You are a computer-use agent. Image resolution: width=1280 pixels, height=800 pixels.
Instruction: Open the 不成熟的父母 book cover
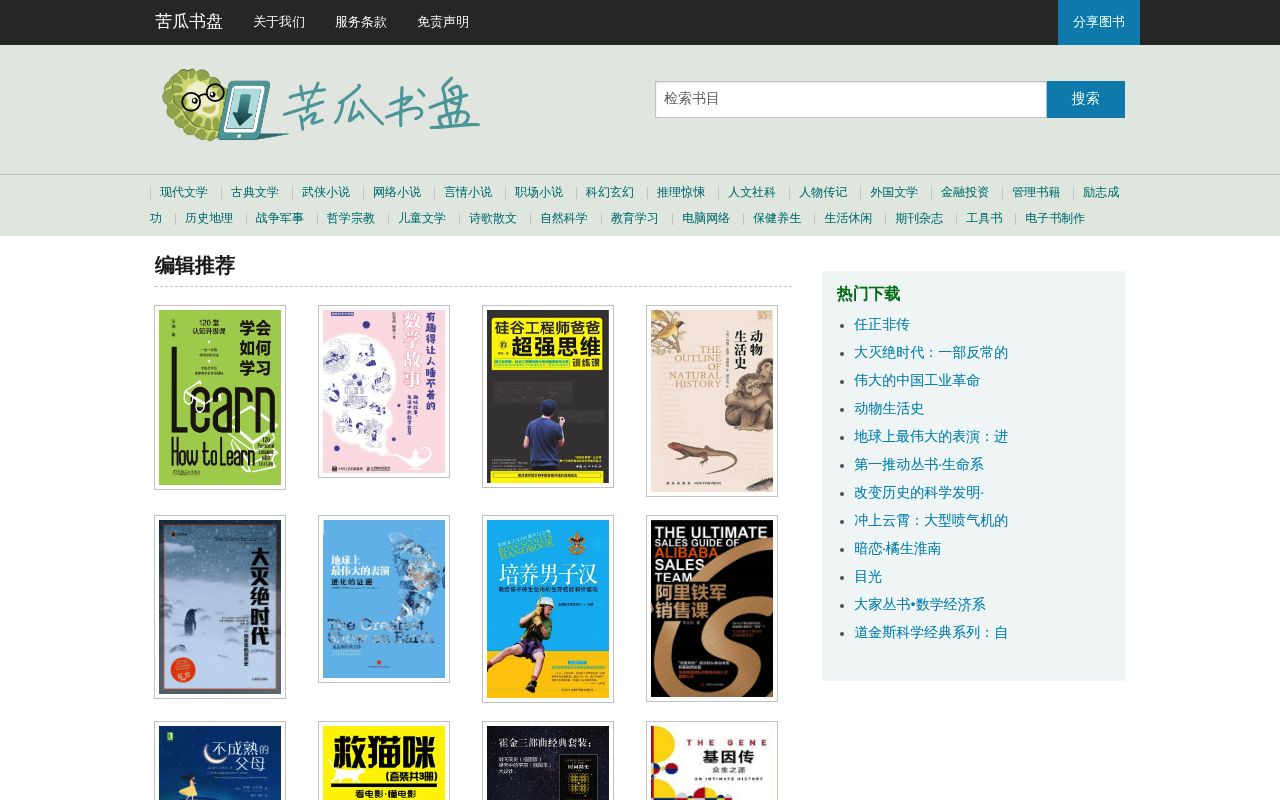220,761
